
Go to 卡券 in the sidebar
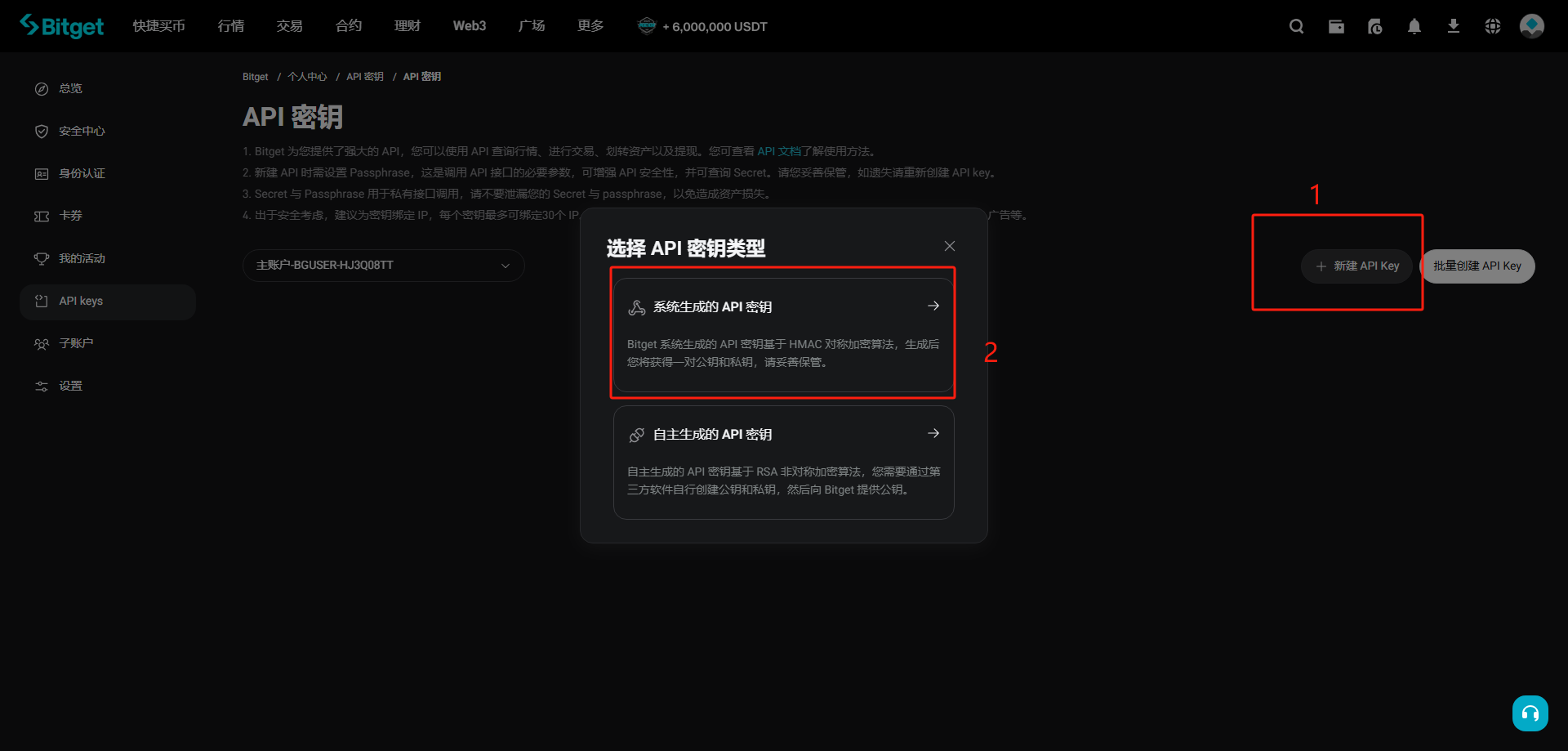click(70, 216)
